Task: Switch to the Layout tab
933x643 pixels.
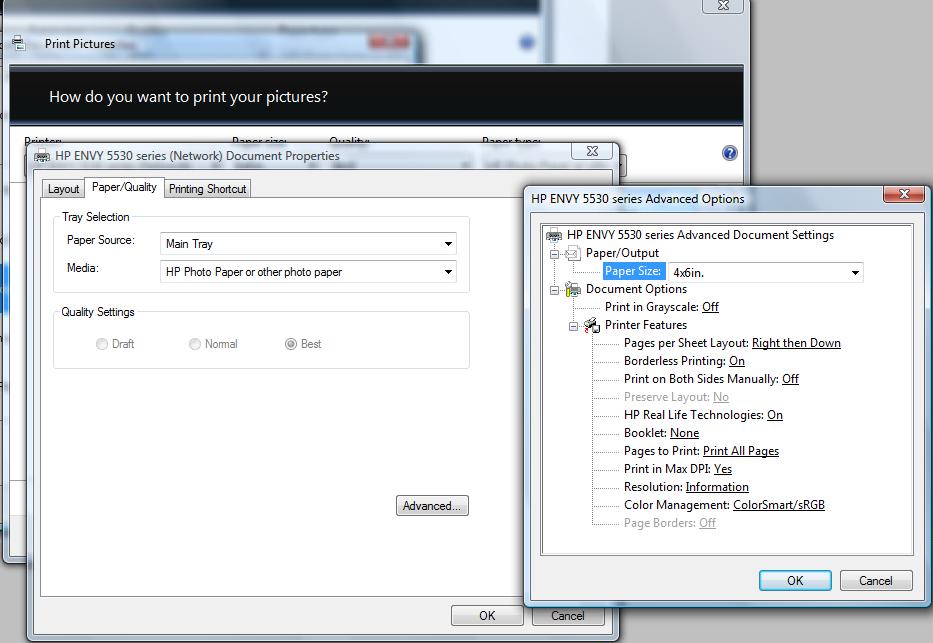Action: tap(63, 189)
